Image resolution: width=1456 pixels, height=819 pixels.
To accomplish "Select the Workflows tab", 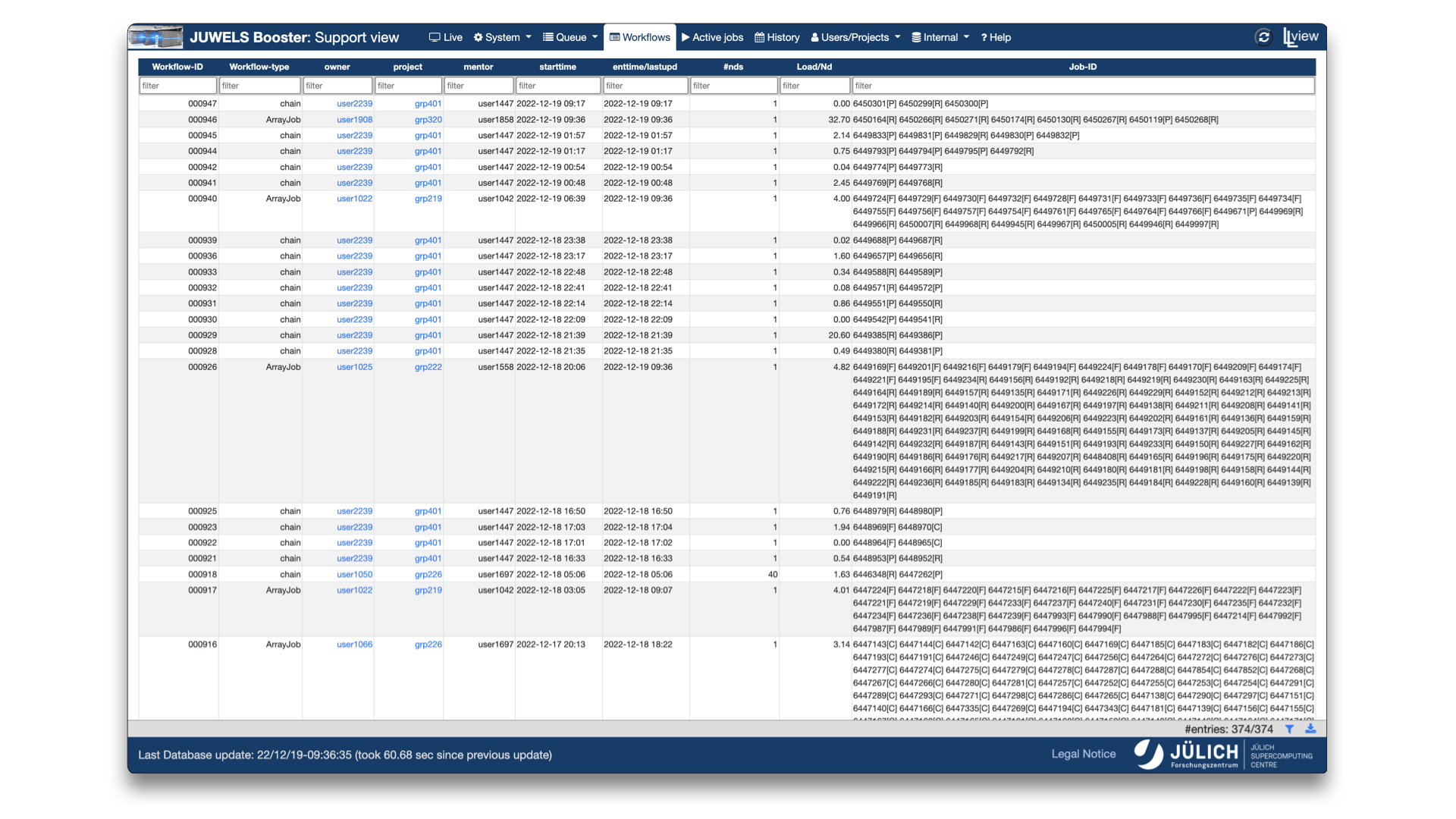I will [640, 37].
